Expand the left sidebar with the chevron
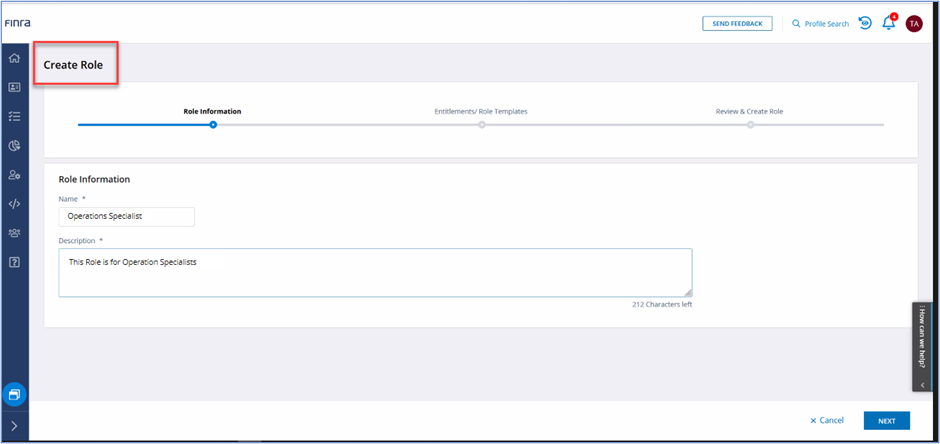The width and height of the screenshot is (940, 444). (14, 426)
